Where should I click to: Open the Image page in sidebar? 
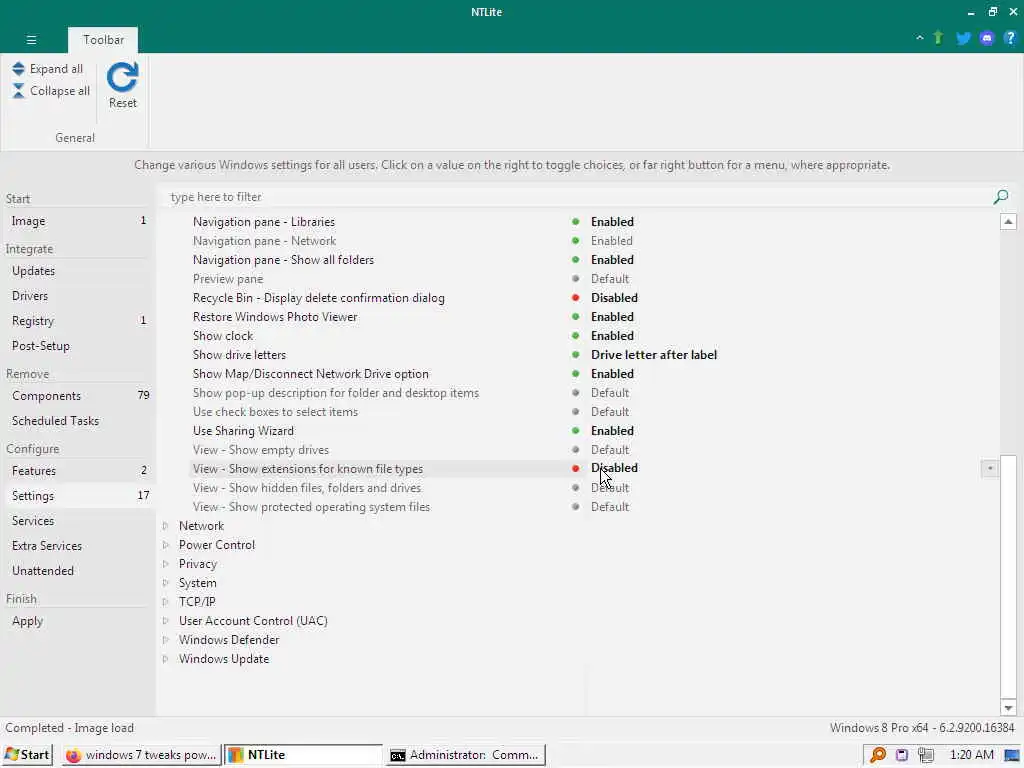77,221
